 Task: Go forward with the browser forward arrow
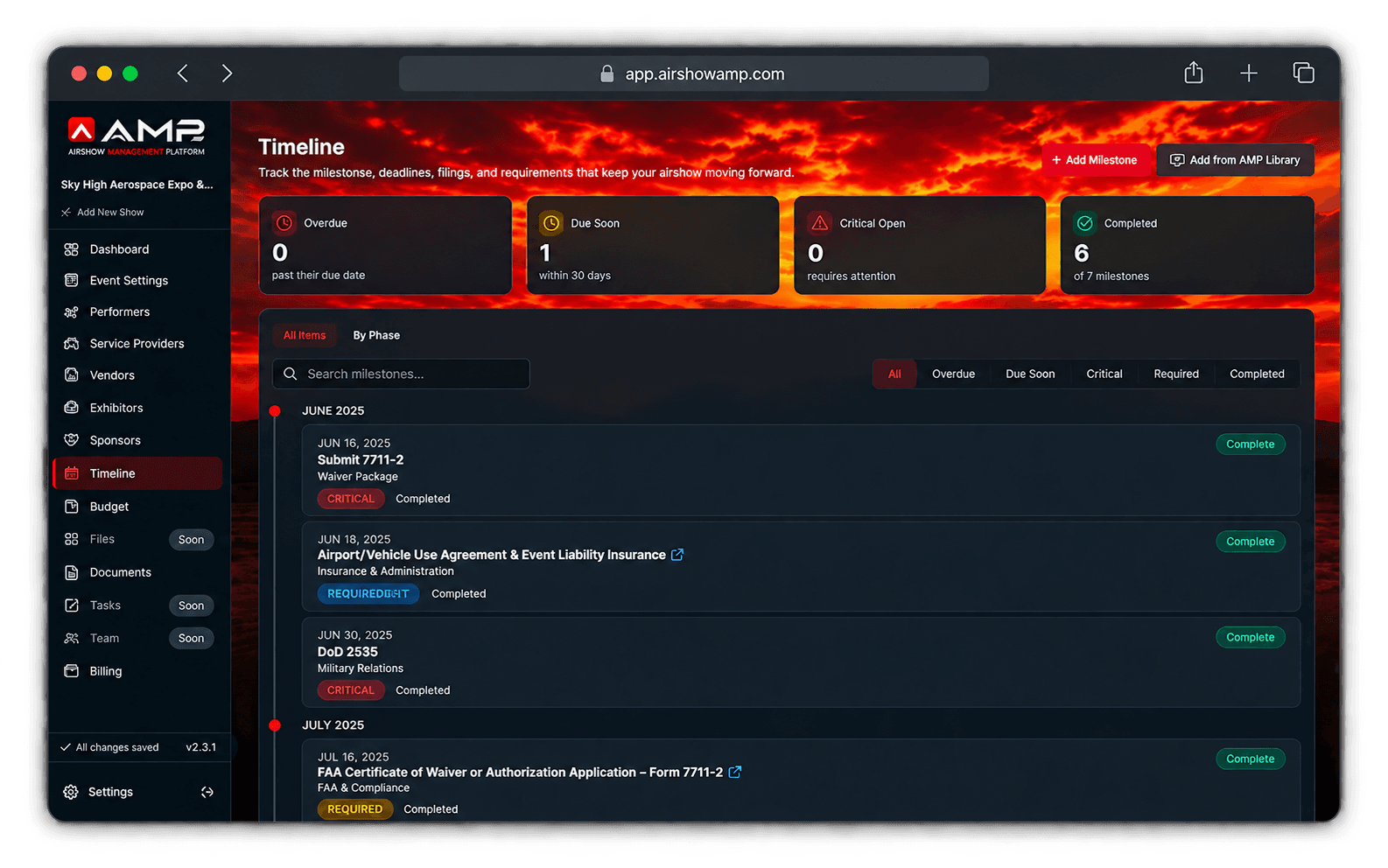tap(227, 73)
